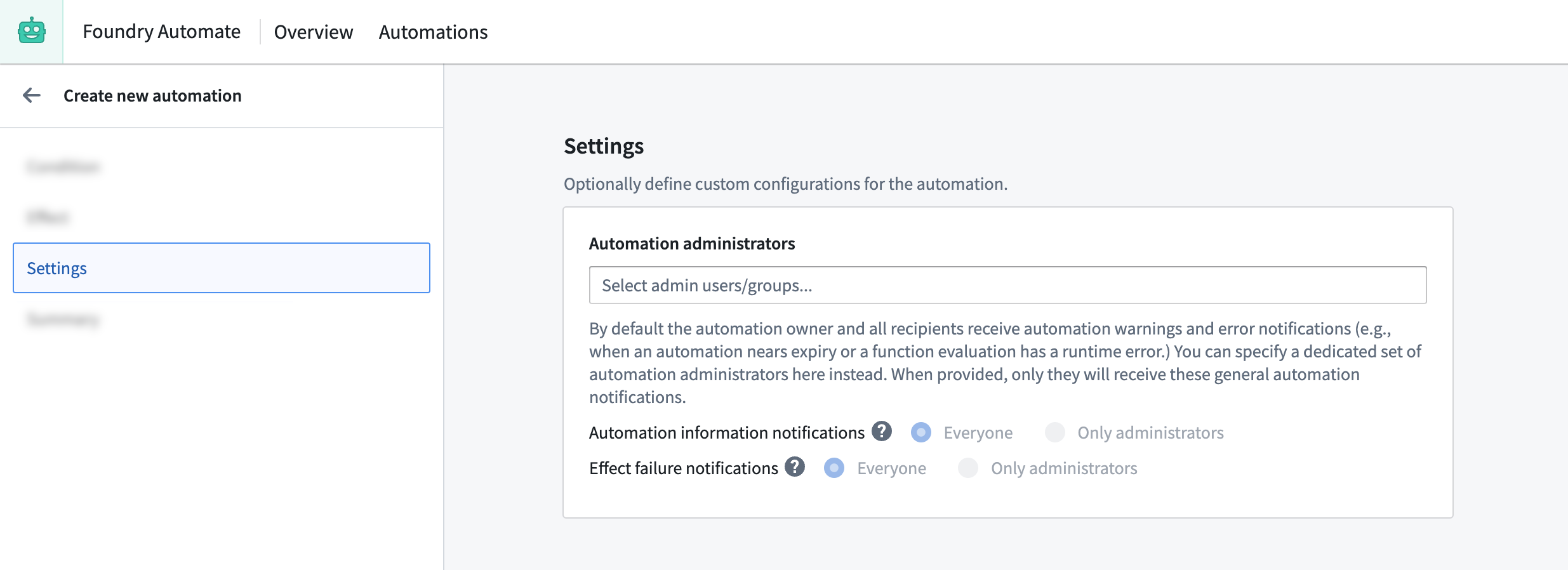This screenshot has height=570, width=1568.
Task: Click the Create new automation heading
Action: tap(152, 96)
